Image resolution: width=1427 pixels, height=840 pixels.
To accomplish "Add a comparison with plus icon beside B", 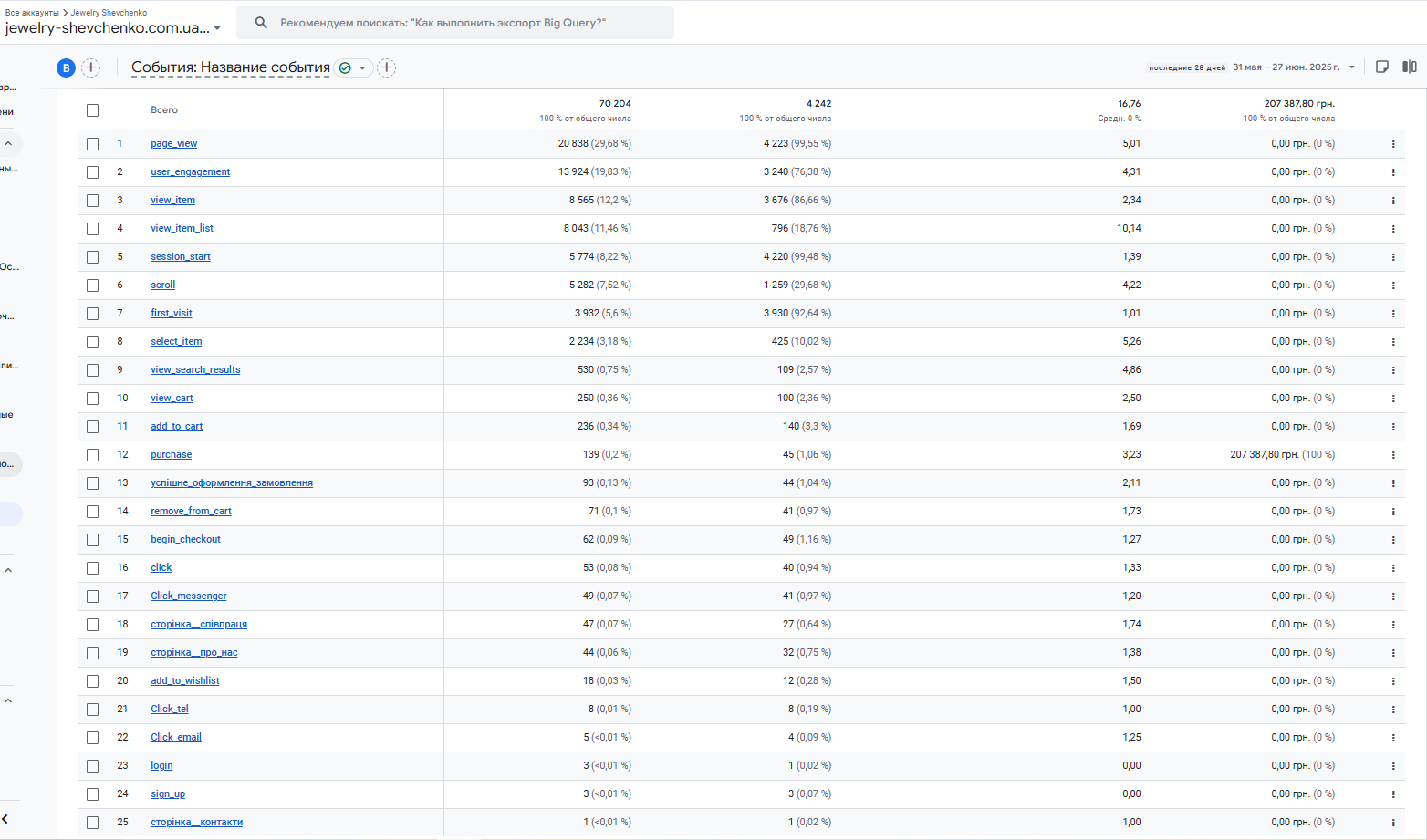I will click(x=91, y=67).
